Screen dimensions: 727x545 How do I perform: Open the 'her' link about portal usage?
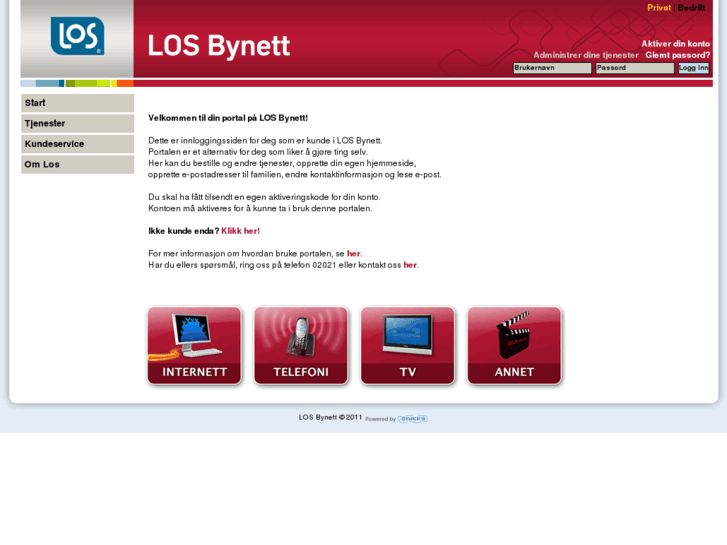pos(353,254)
